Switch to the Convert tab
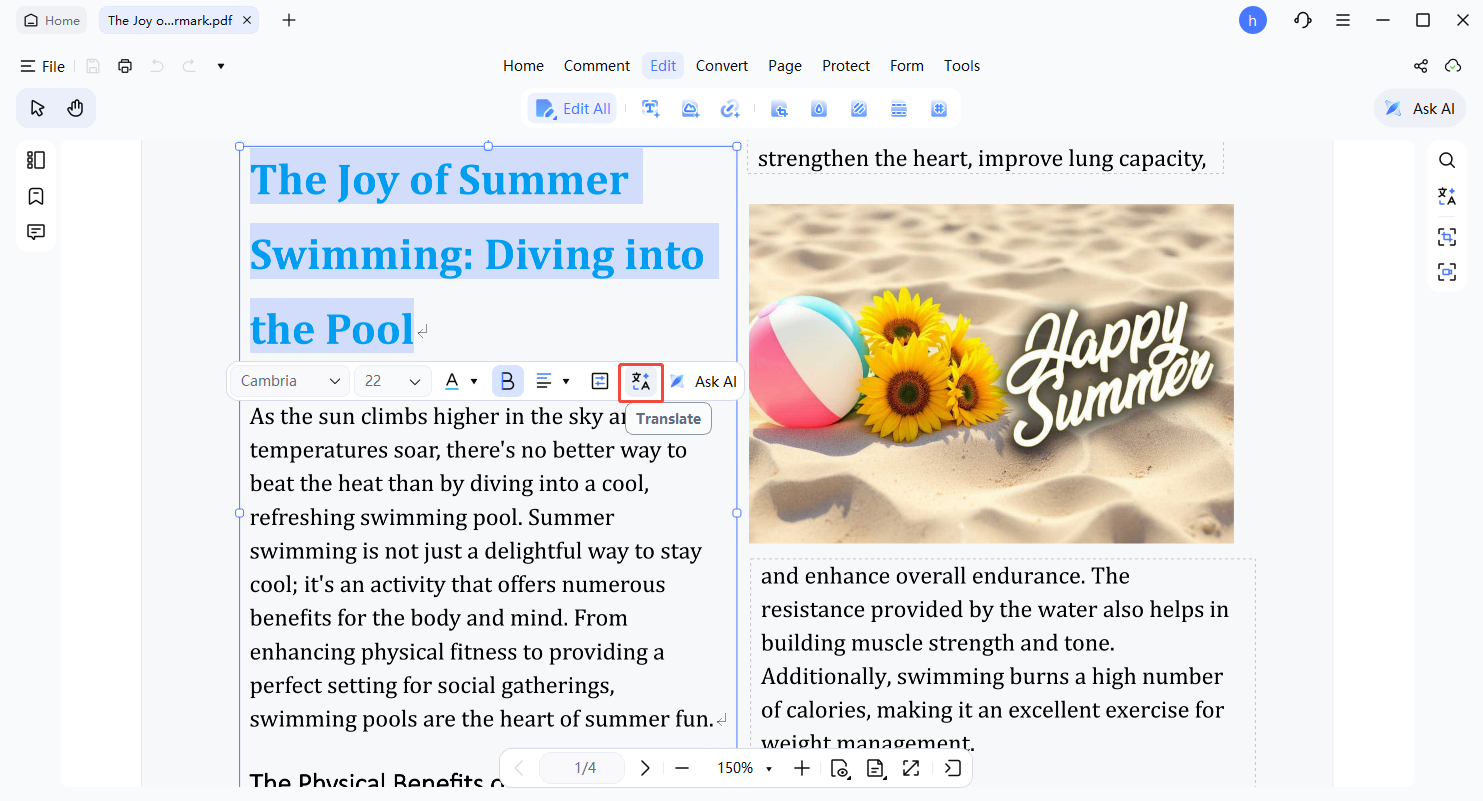The image size is (1483, 801). 722,66
